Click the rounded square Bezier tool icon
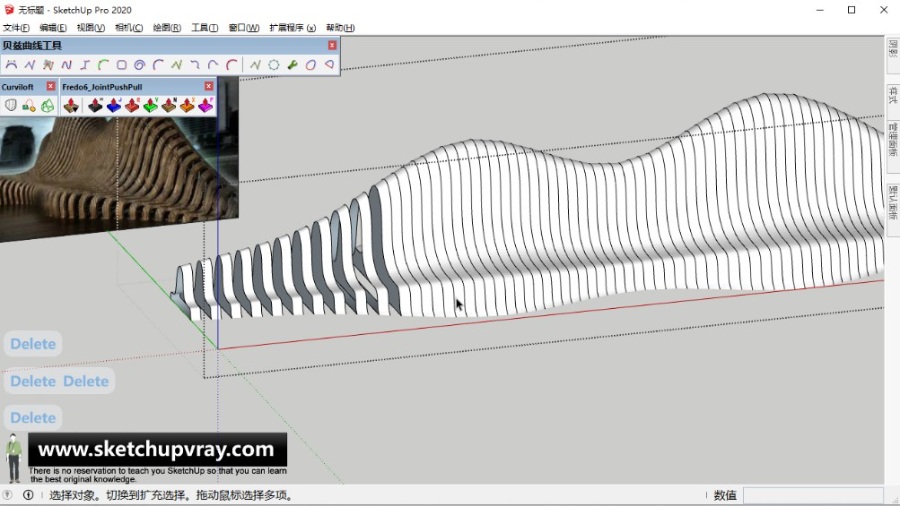The height and width of the screenshot is (506, 900). [121, 65]
